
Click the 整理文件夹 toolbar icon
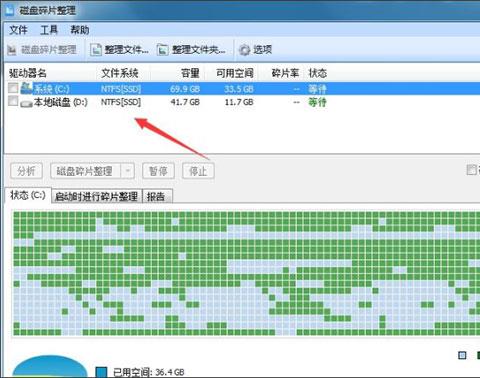pyautogui.click(x=162, y=50)
